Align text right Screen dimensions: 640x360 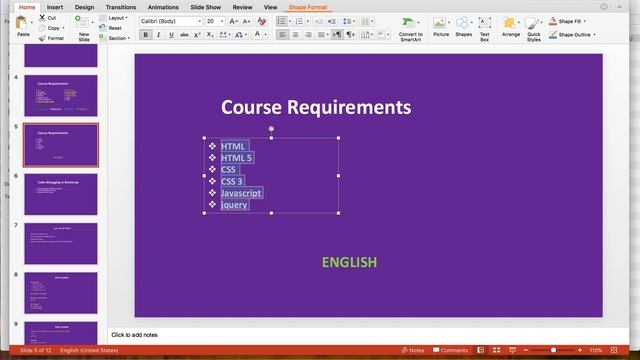(309, 35)
